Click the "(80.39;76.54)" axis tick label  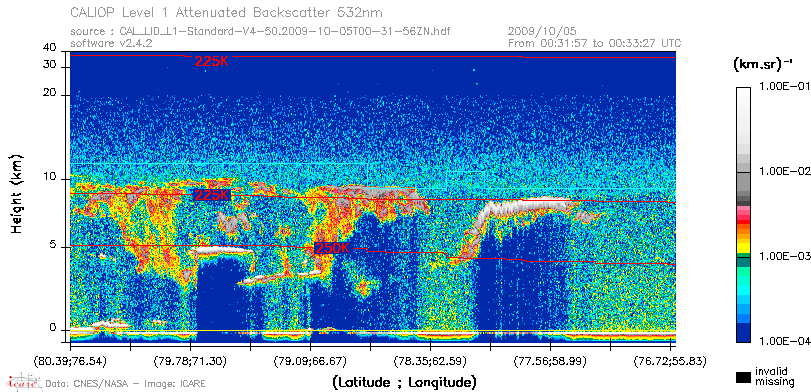coord(70,360)
